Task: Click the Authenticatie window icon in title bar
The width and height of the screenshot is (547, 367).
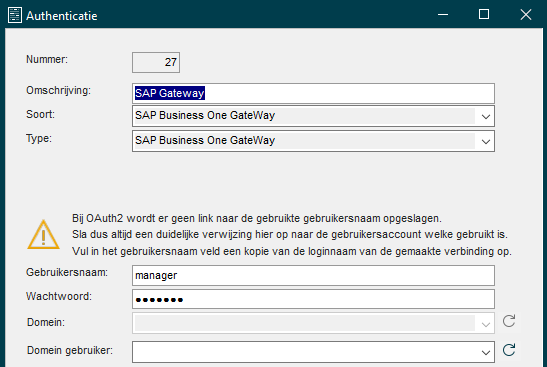Action: [x=15, y=15]
